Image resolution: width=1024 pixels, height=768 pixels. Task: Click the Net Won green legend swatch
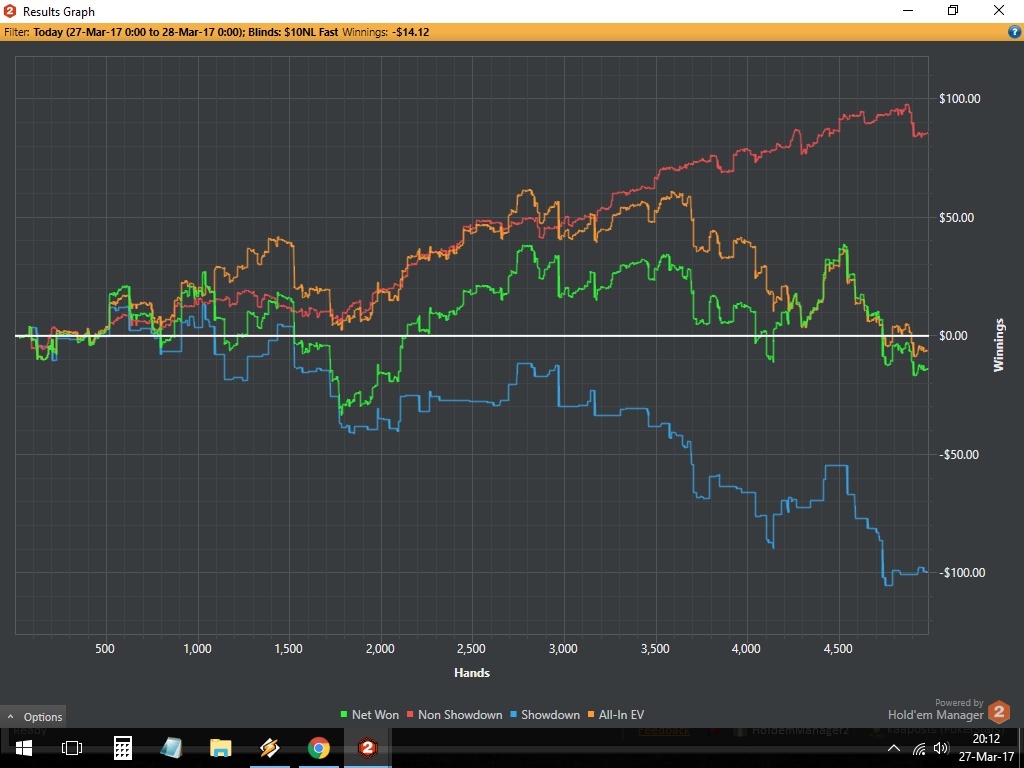pyautogui.click(x=344, y=715)
